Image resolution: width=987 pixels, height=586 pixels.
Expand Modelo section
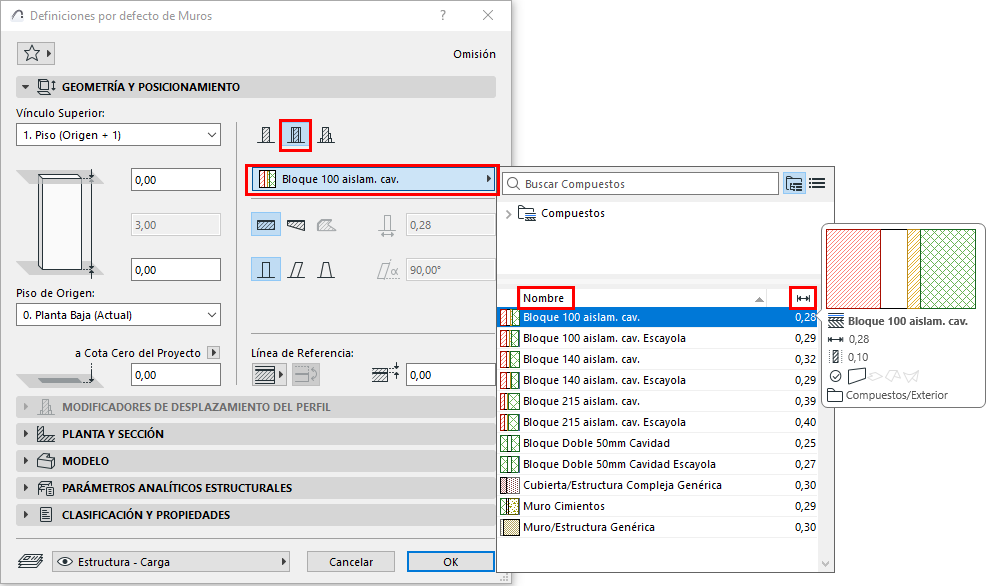point(256,461)
